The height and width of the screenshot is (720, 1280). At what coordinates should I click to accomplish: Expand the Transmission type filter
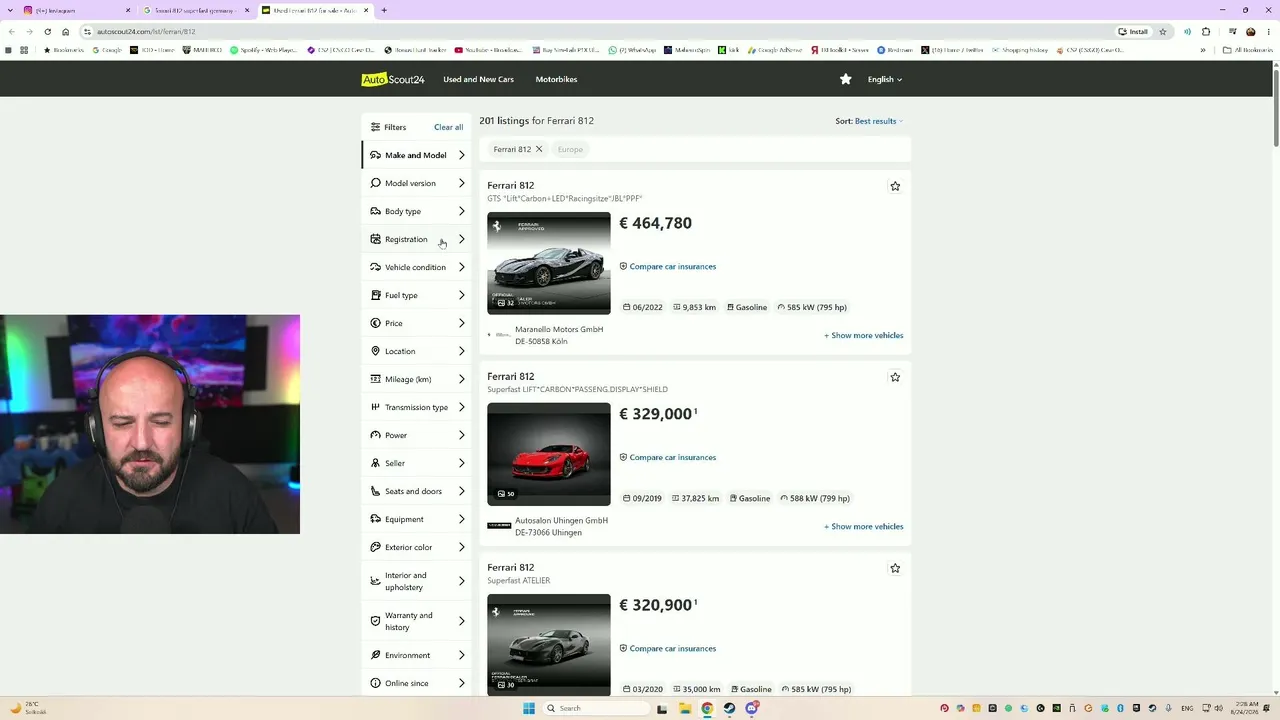tap(417, 407)
